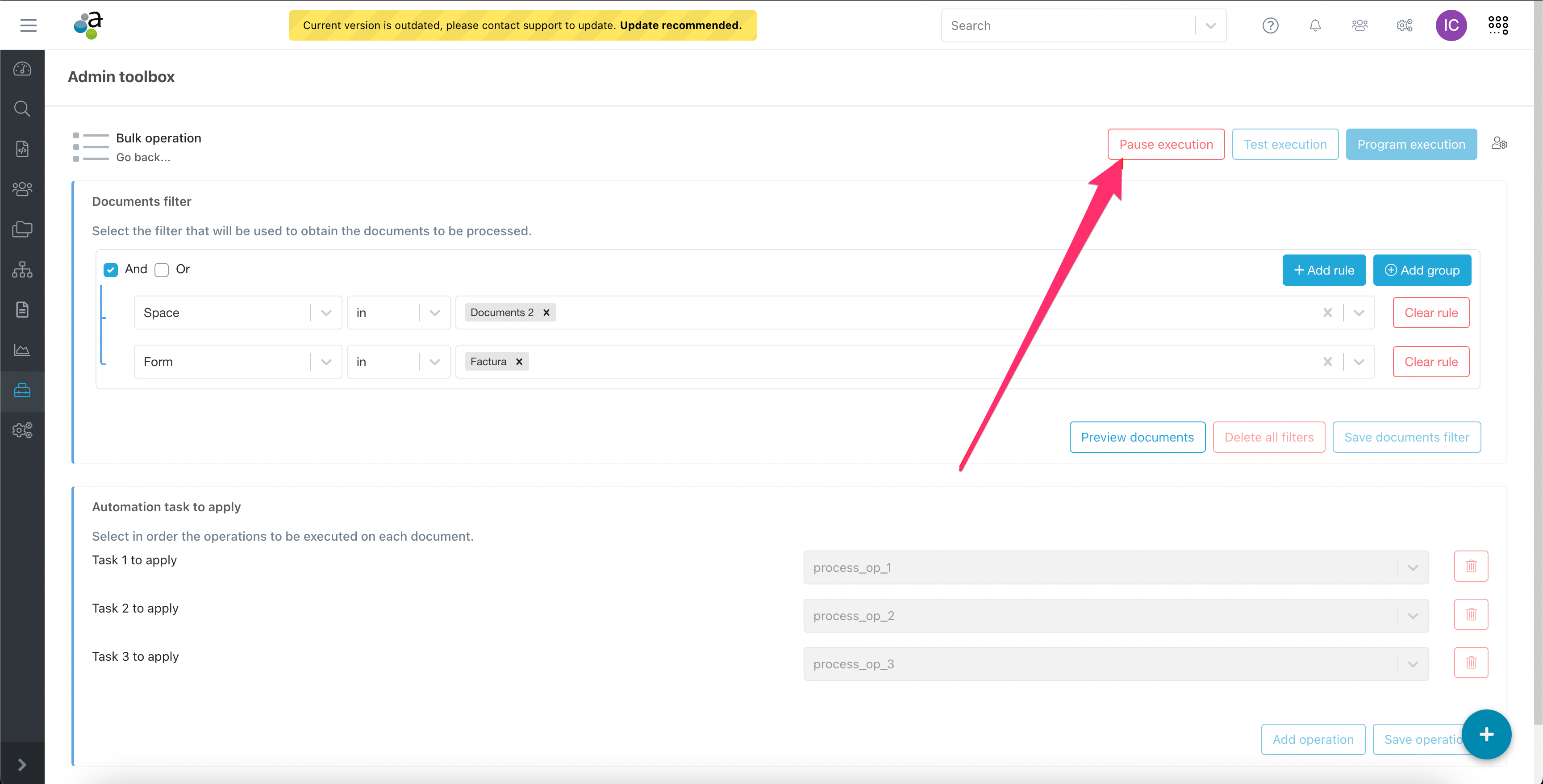Screen dimensions: 1543x784
Task: Delete Task 1 with its trash icon
Action: point(1471,566)
